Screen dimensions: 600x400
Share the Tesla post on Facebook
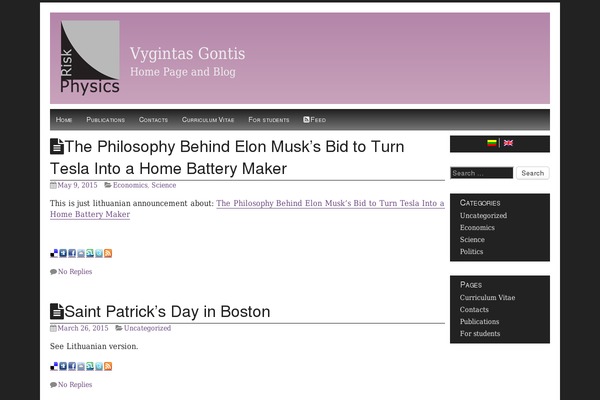pyautogui.click(x=72, y=253)
